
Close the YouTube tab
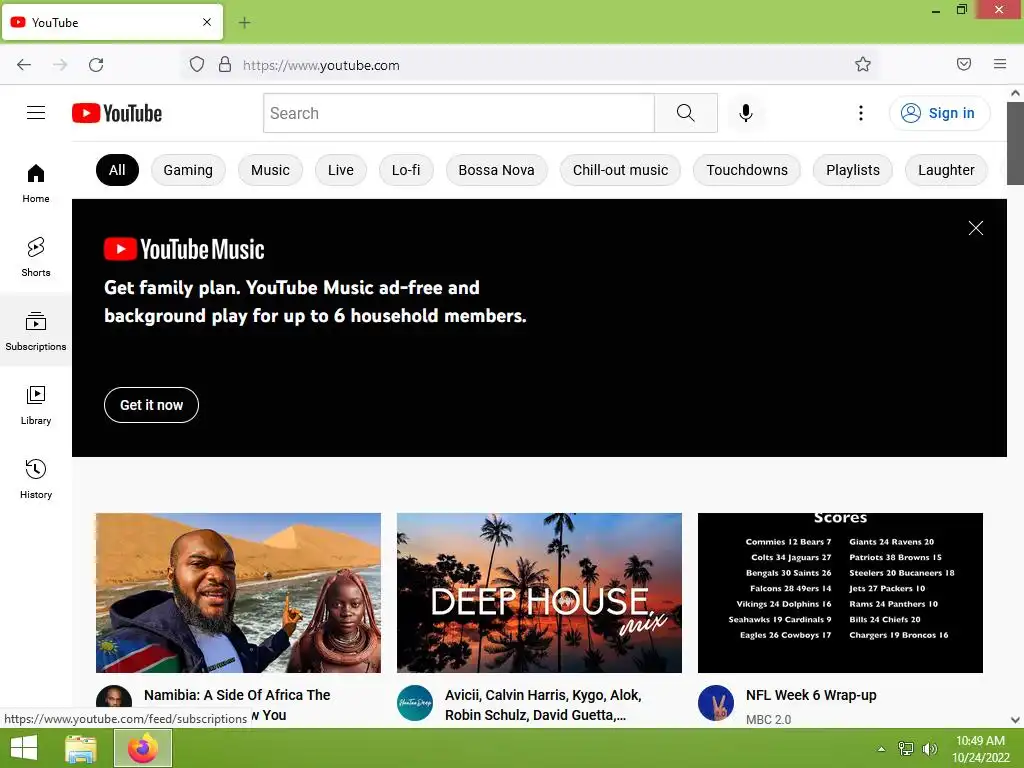coord(207,22)
